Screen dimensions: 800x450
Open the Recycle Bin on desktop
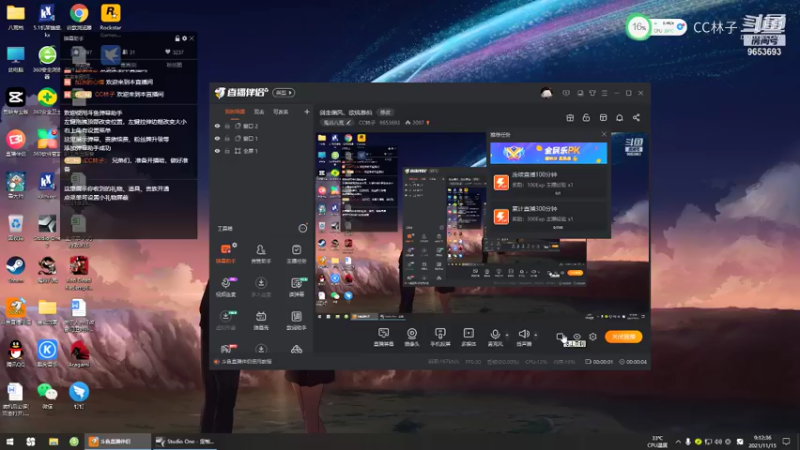[x=15, y=228]
